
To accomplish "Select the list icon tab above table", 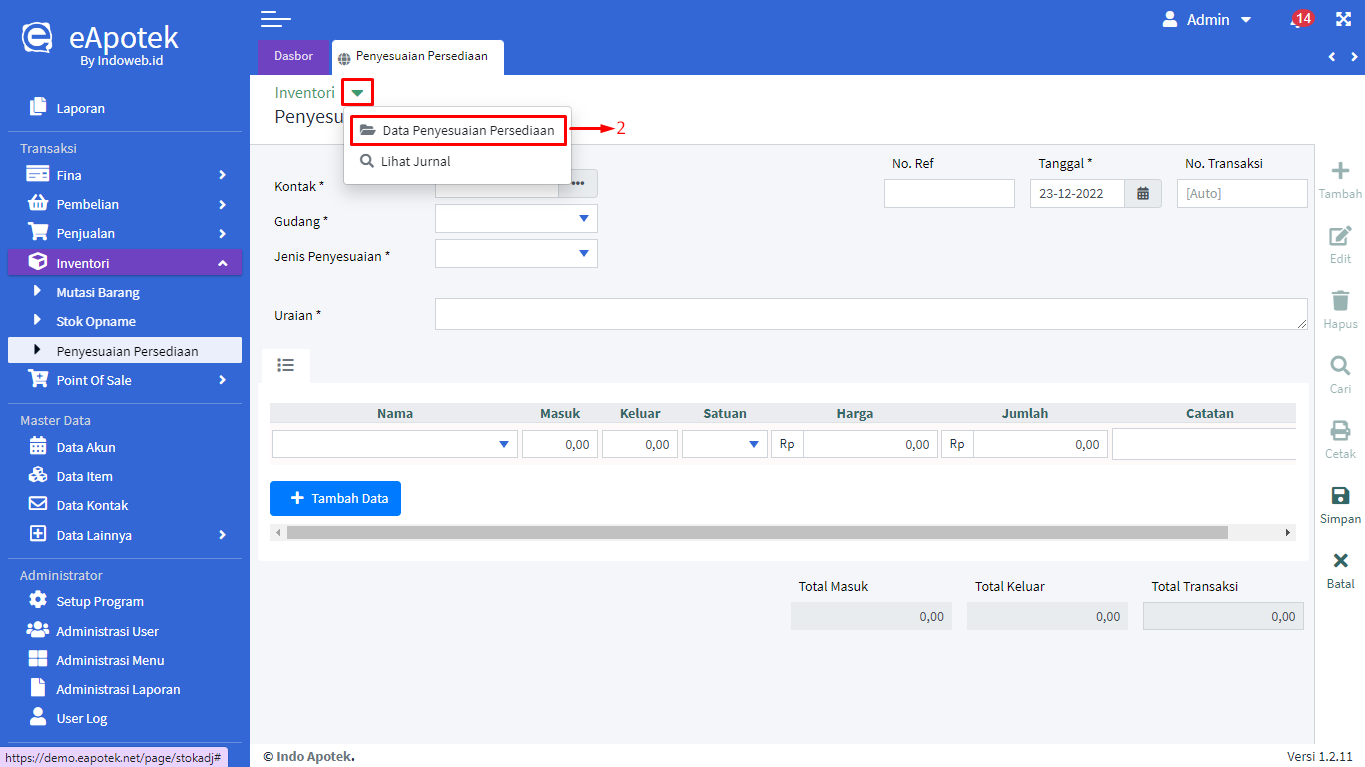I will pos(285,366).
